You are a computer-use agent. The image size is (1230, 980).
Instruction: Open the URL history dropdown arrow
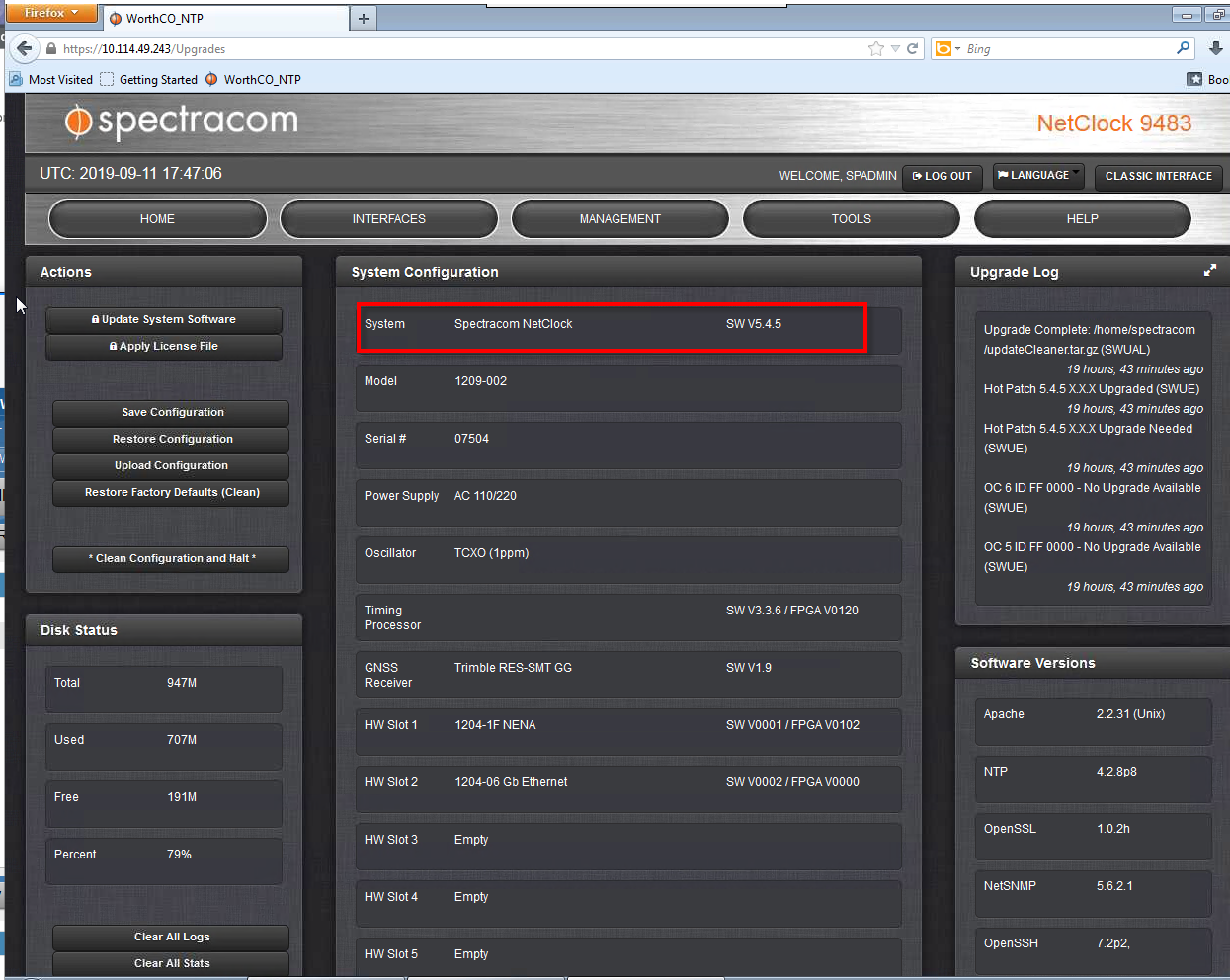[895, 48]
